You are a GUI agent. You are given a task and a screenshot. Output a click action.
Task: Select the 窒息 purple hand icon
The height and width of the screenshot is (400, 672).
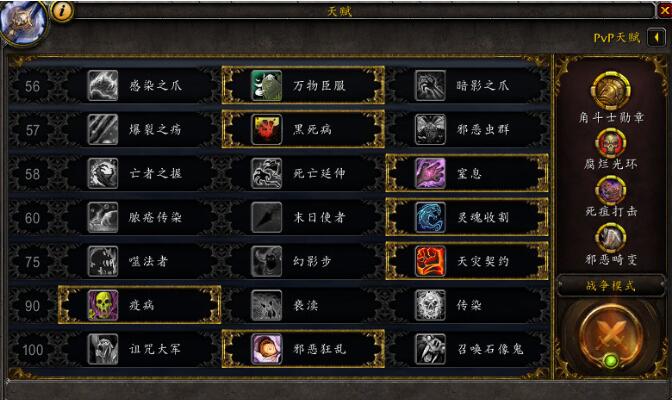[430, 174]
